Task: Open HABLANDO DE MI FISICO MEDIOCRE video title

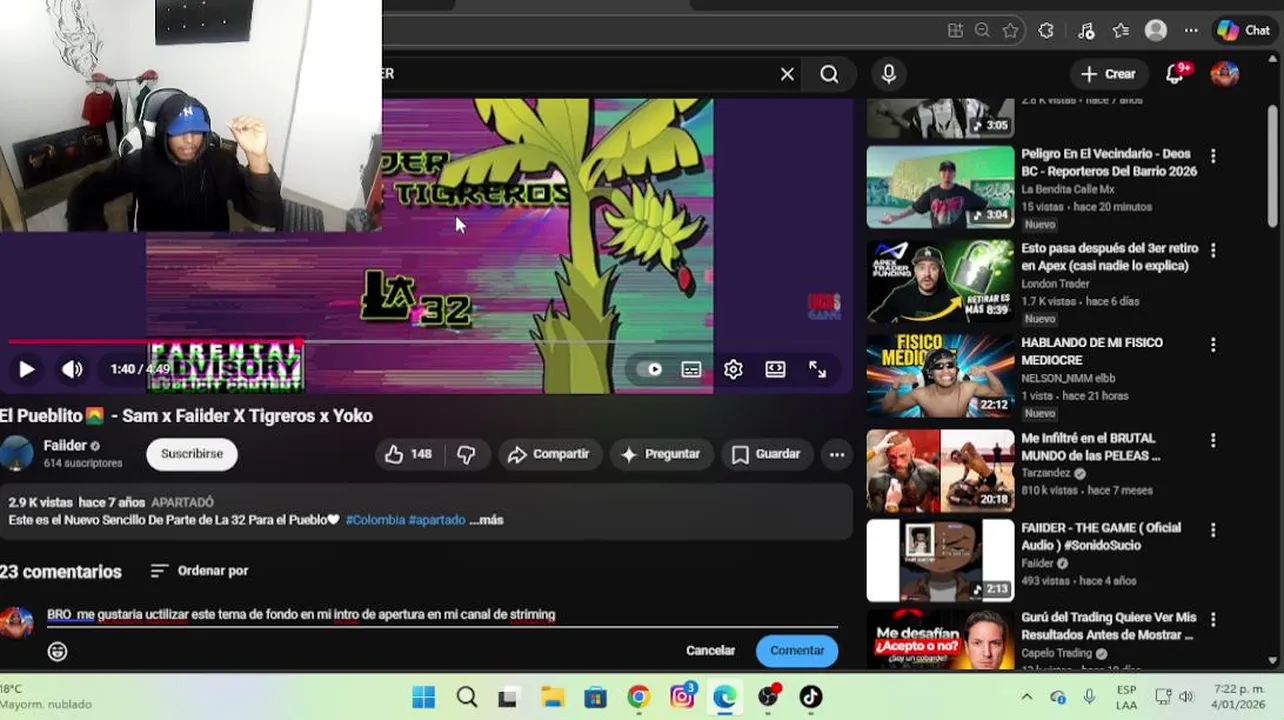Action: 1092,351
